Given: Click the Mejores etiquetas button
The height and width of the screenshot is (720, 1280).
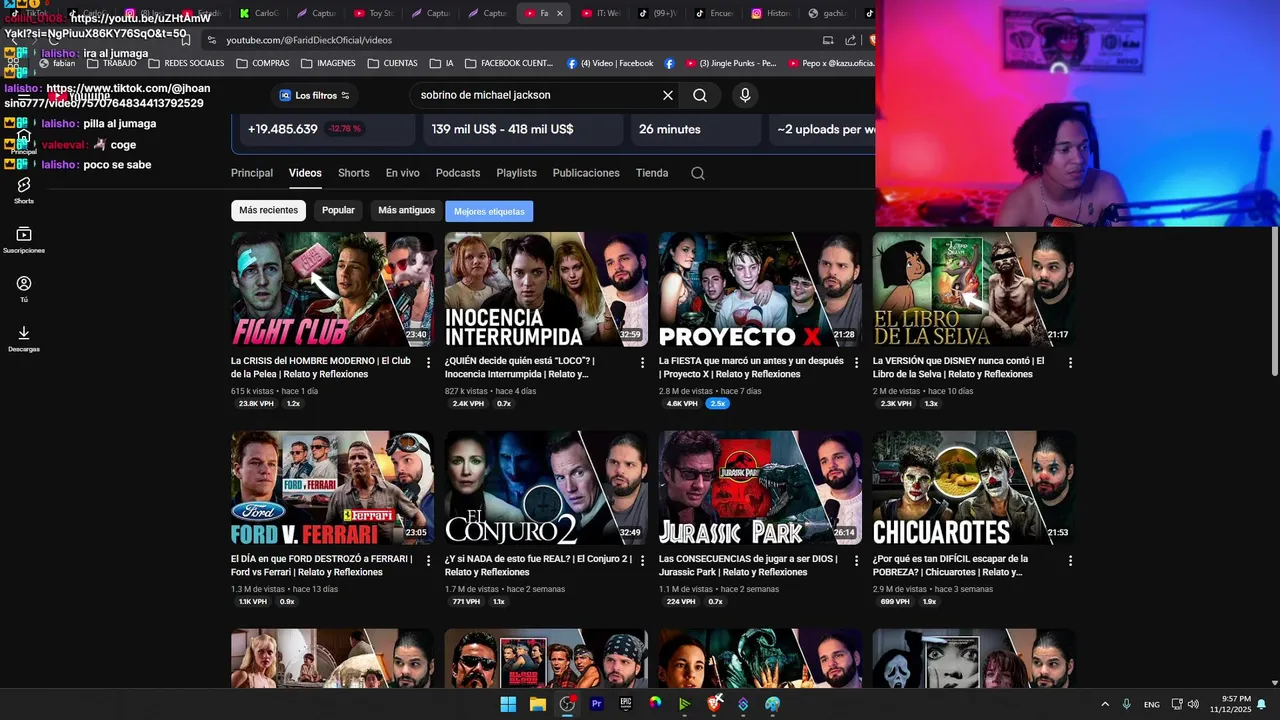Looking at the screenshot, I should coord(489,211).
